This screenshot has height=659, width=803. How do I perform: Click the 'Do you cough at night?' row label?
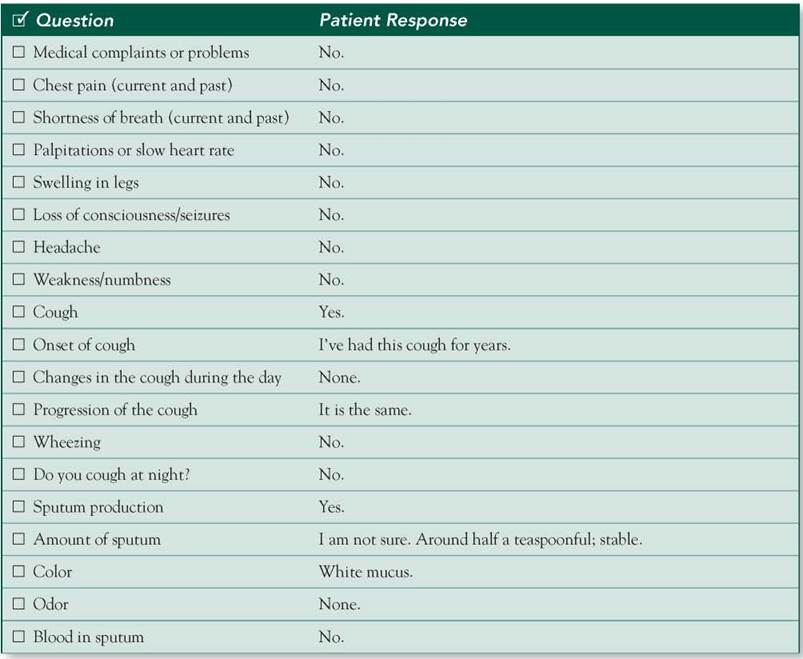(x=112, y=475)
